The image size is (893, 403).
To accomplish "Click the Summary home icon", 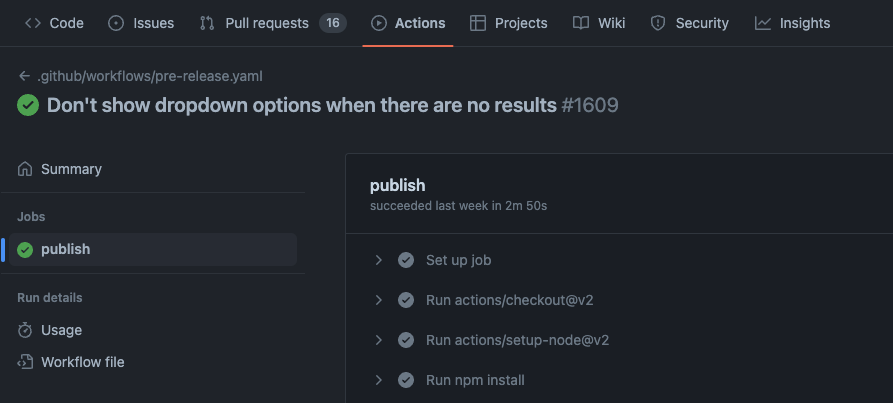I will (24, 169).
